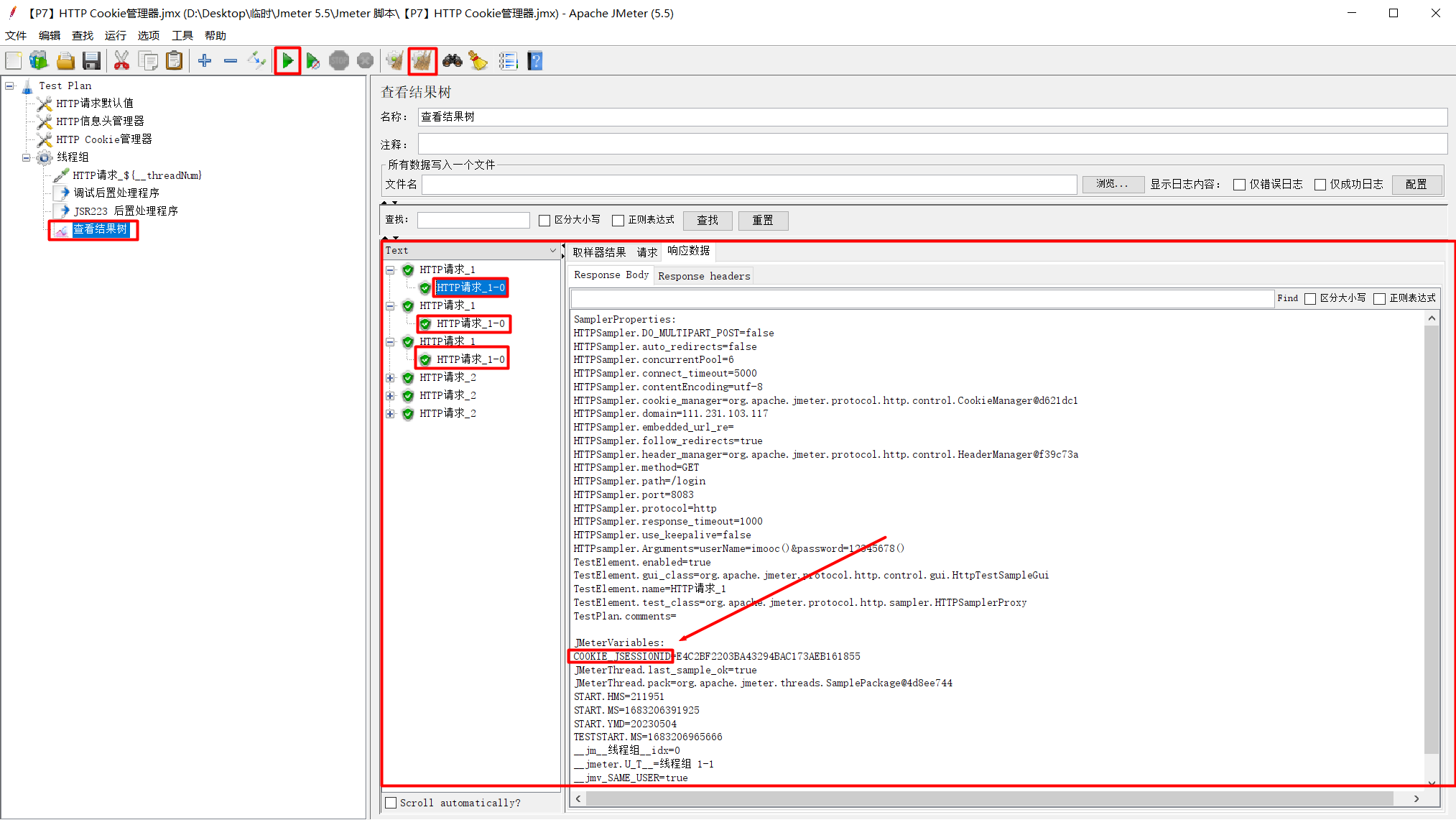Screen dimensions: 1456x820
Task: Select the JSR223 后置处理程序 node
Action: pos(126,211)
